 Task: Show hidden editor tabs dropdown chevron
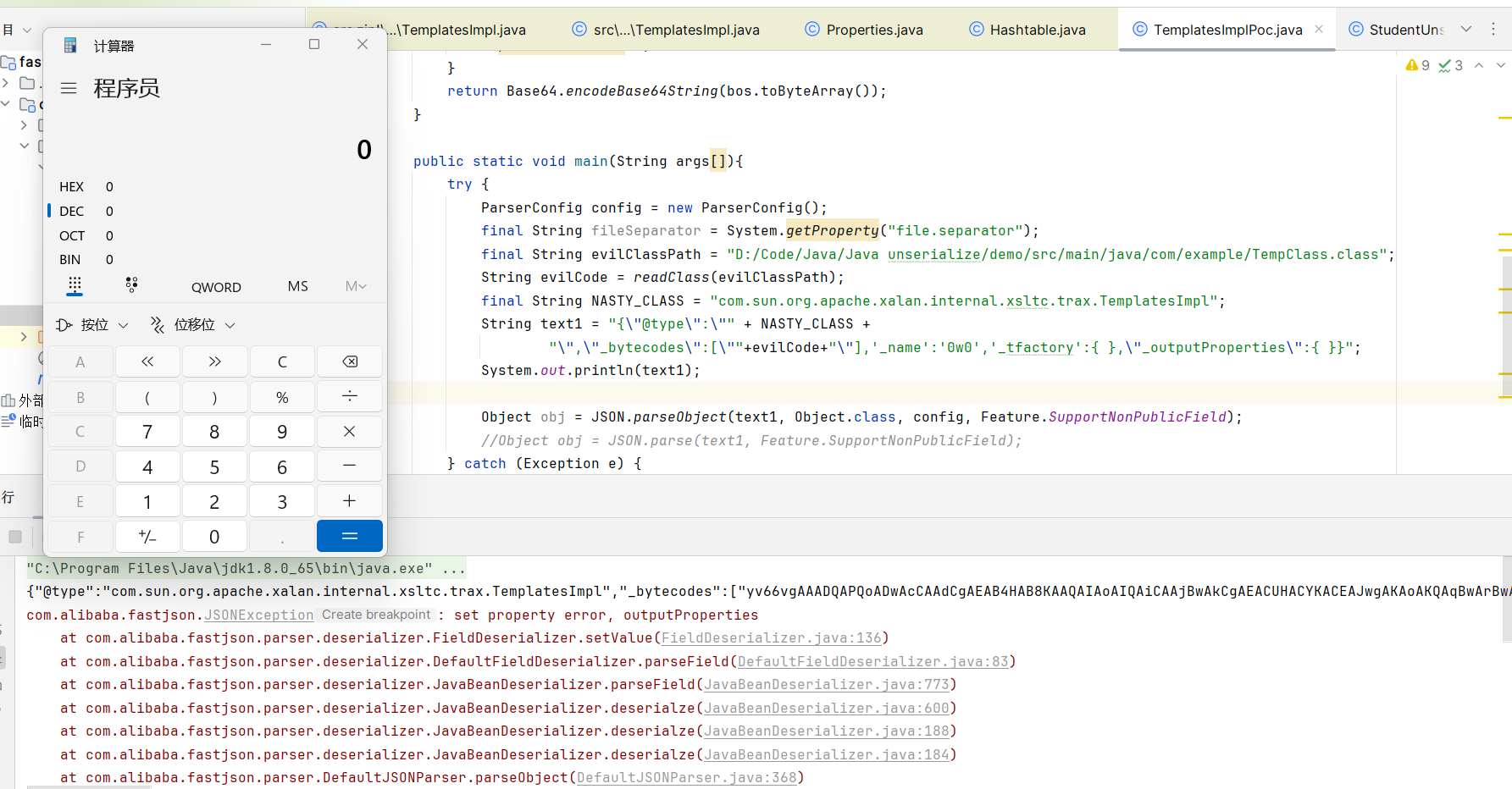[1466, 29]
